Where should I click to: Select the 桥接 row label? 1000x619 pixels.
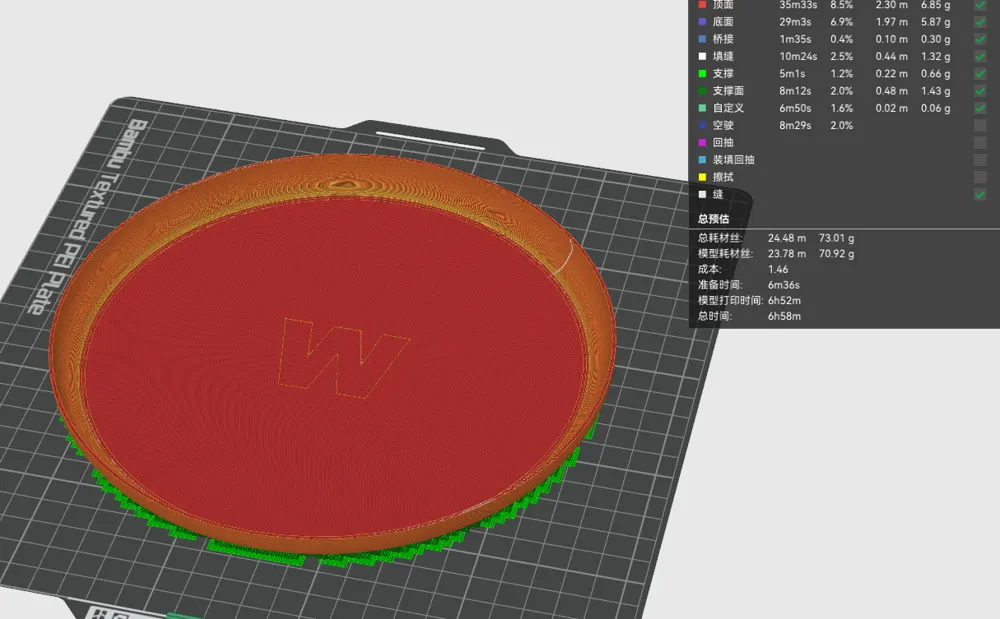coord(723,39)
